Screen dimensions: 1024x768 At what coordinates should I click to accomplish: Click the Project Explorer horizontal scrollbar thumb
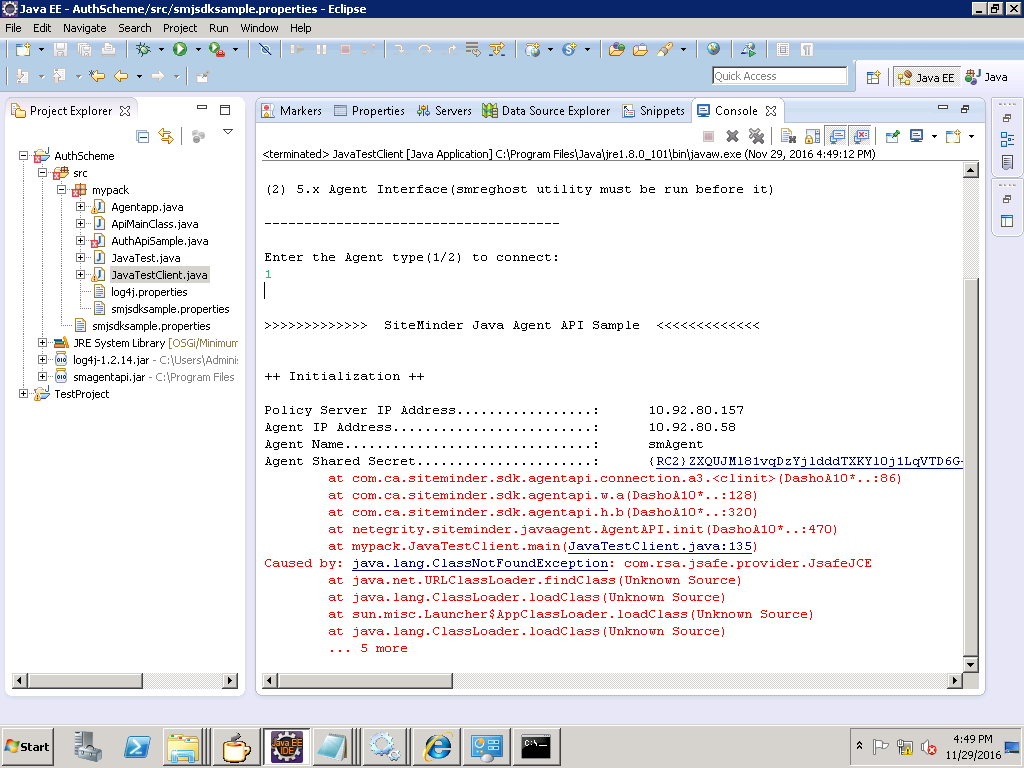point(86,680)
